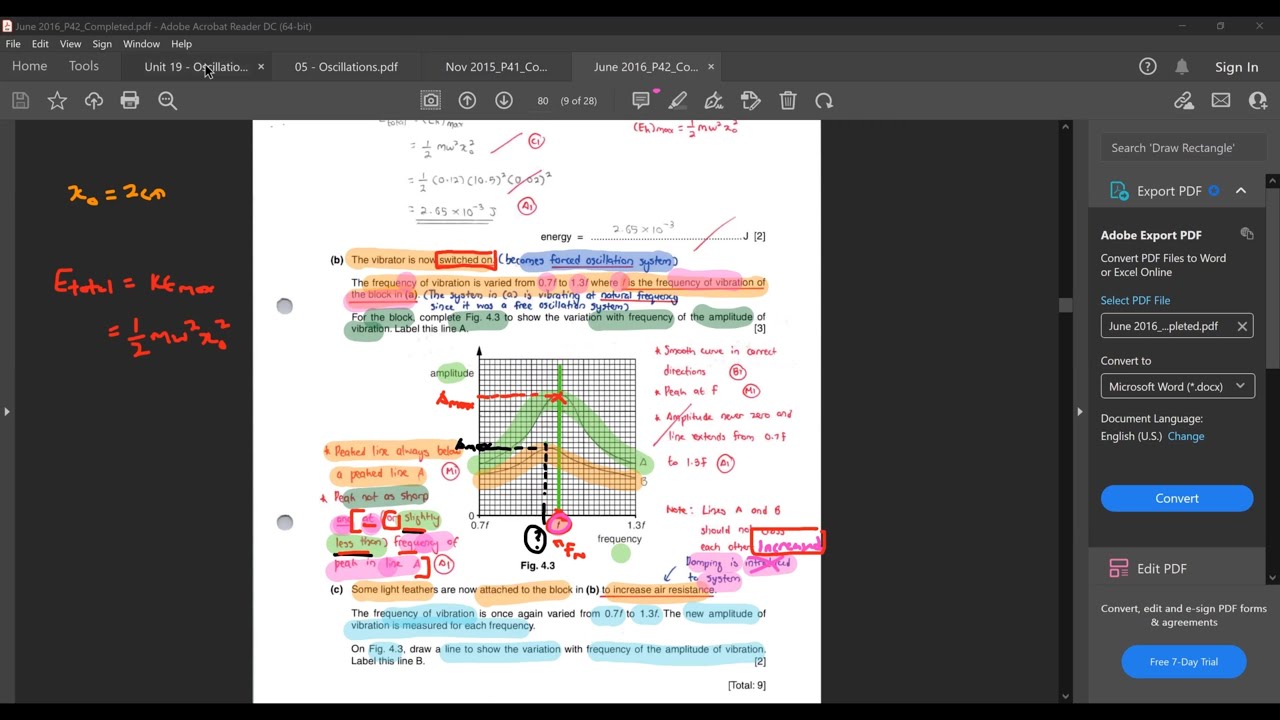1280x720 pixels.
Task: Collapse the Export PDF panel
Action: 1241,191
